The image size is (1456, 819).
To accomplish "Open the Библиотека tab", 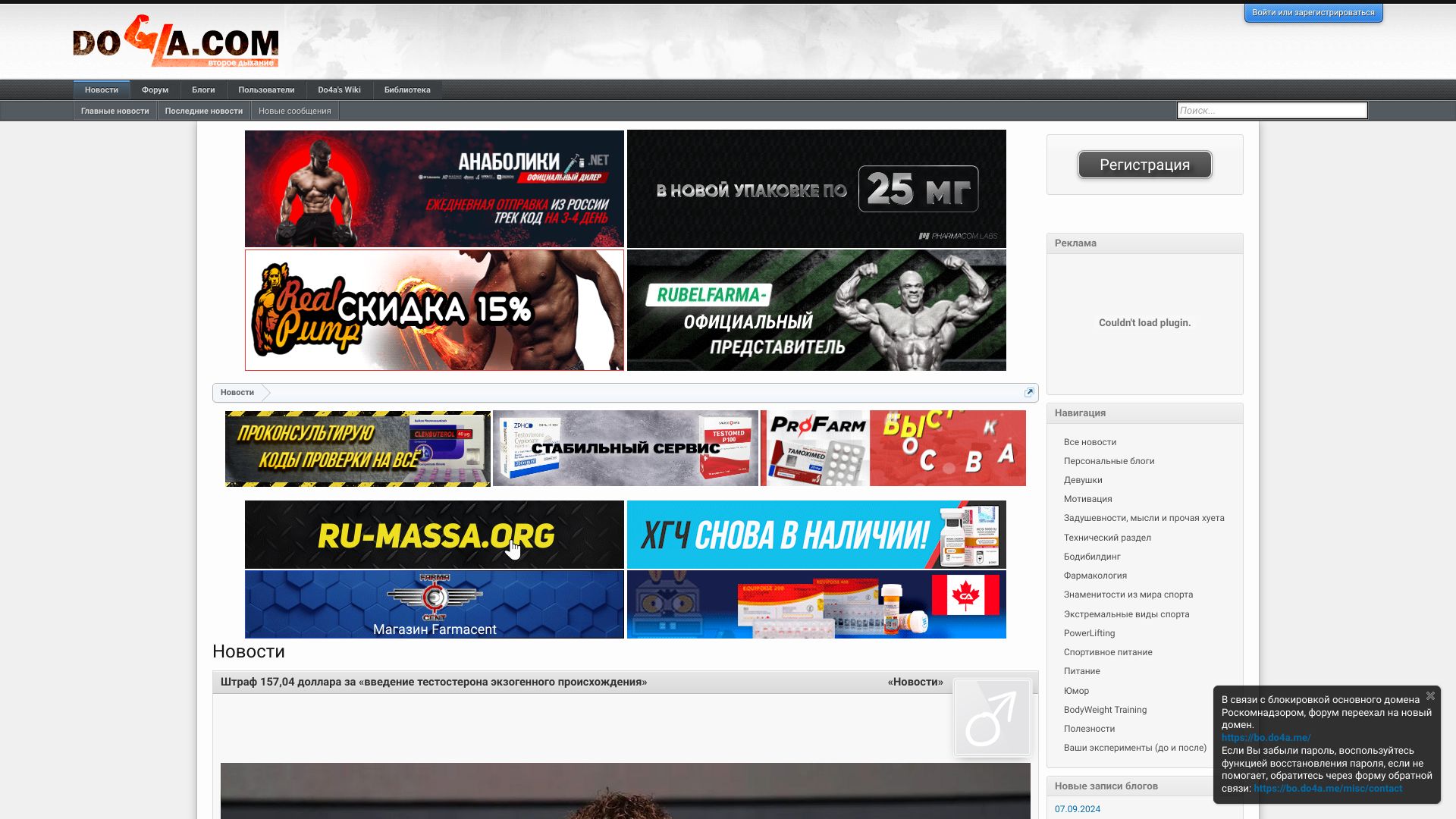I will 407,89.
